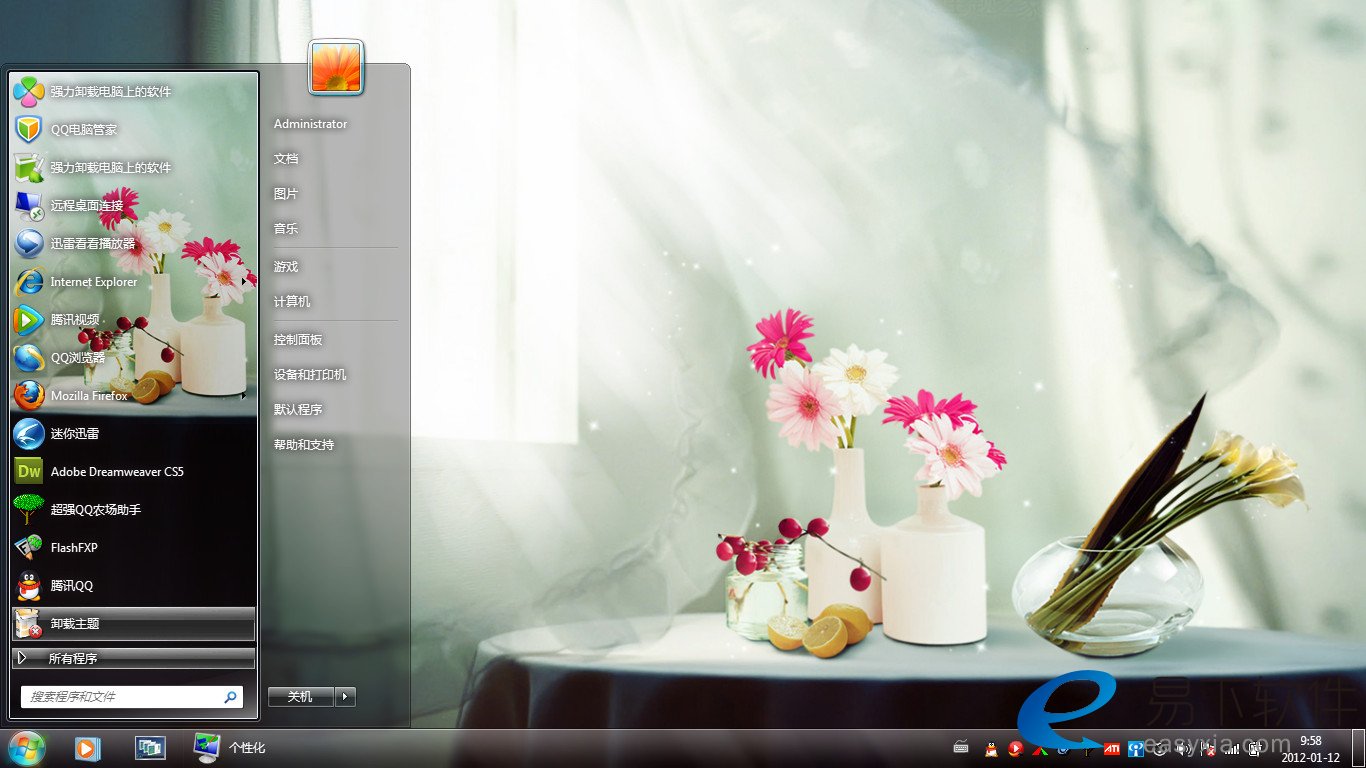Open the uninstaller entry with the colorful clover icon
This screenshot has width=1366, height=768.
pos(134,92)
